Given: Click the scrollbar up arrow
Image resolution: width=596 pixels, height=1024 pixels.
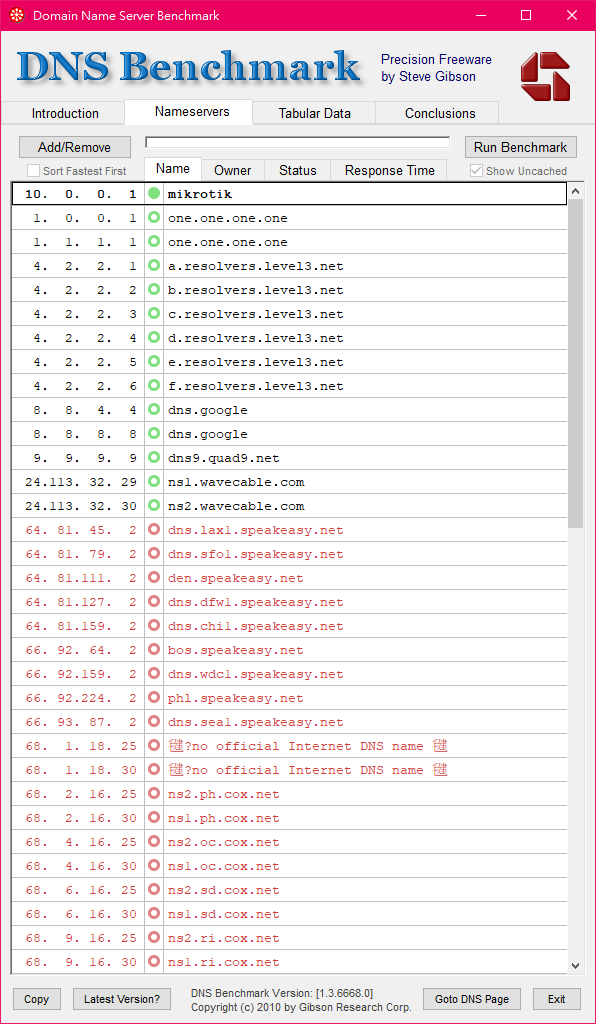Looking at the screenshot, I should [x=575, y=191].
